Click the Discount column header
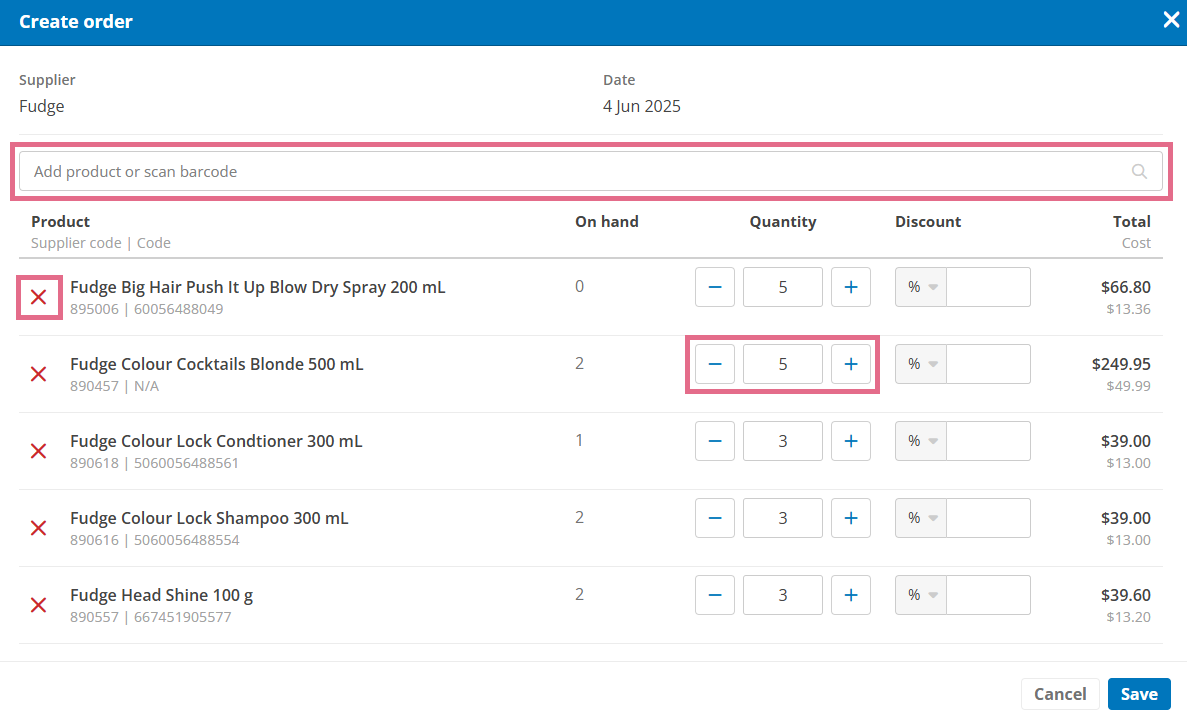 click(928, 222)
